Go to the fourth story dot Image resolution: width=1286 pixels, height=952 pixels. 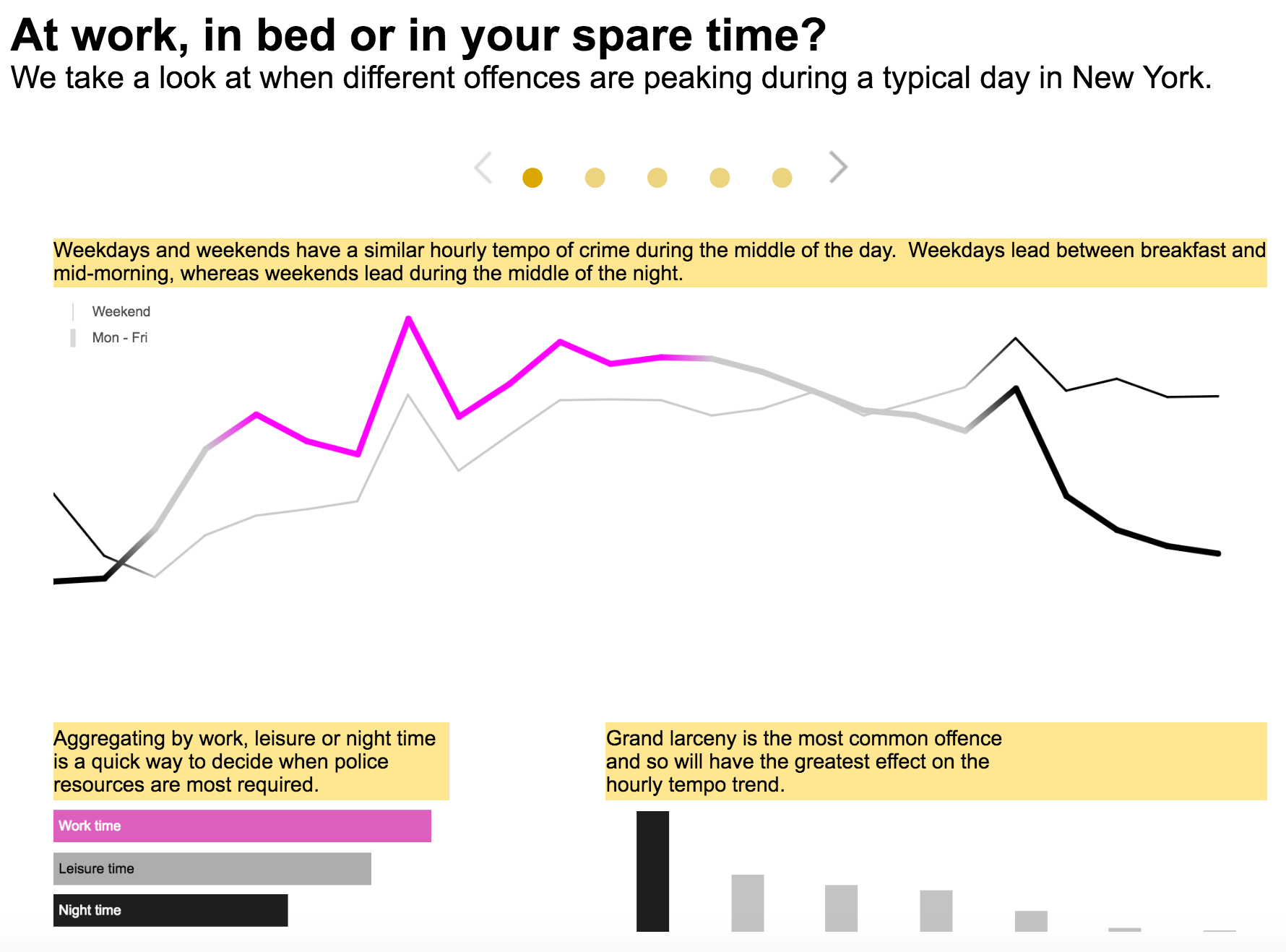(720, 178)
